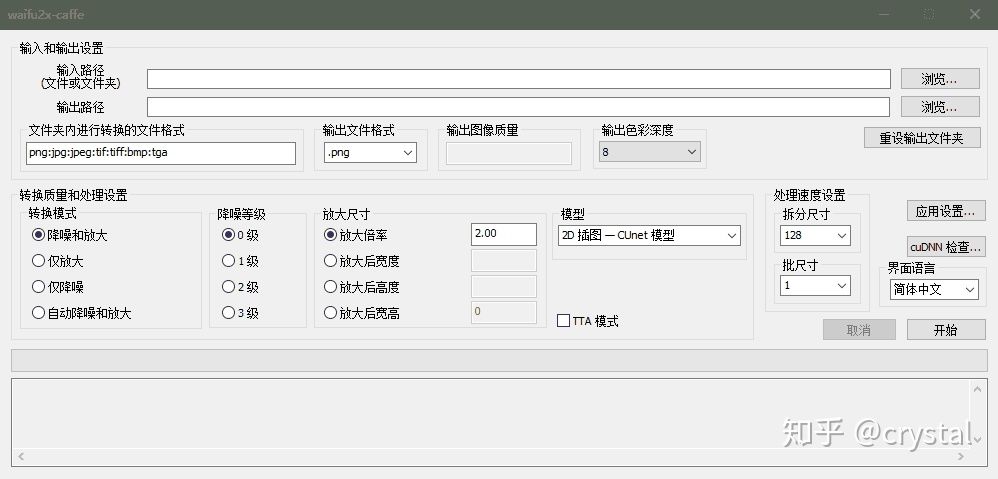Choose noise reduction 1 级
Viewport: 998px width, 479px height.
point(240,261)
